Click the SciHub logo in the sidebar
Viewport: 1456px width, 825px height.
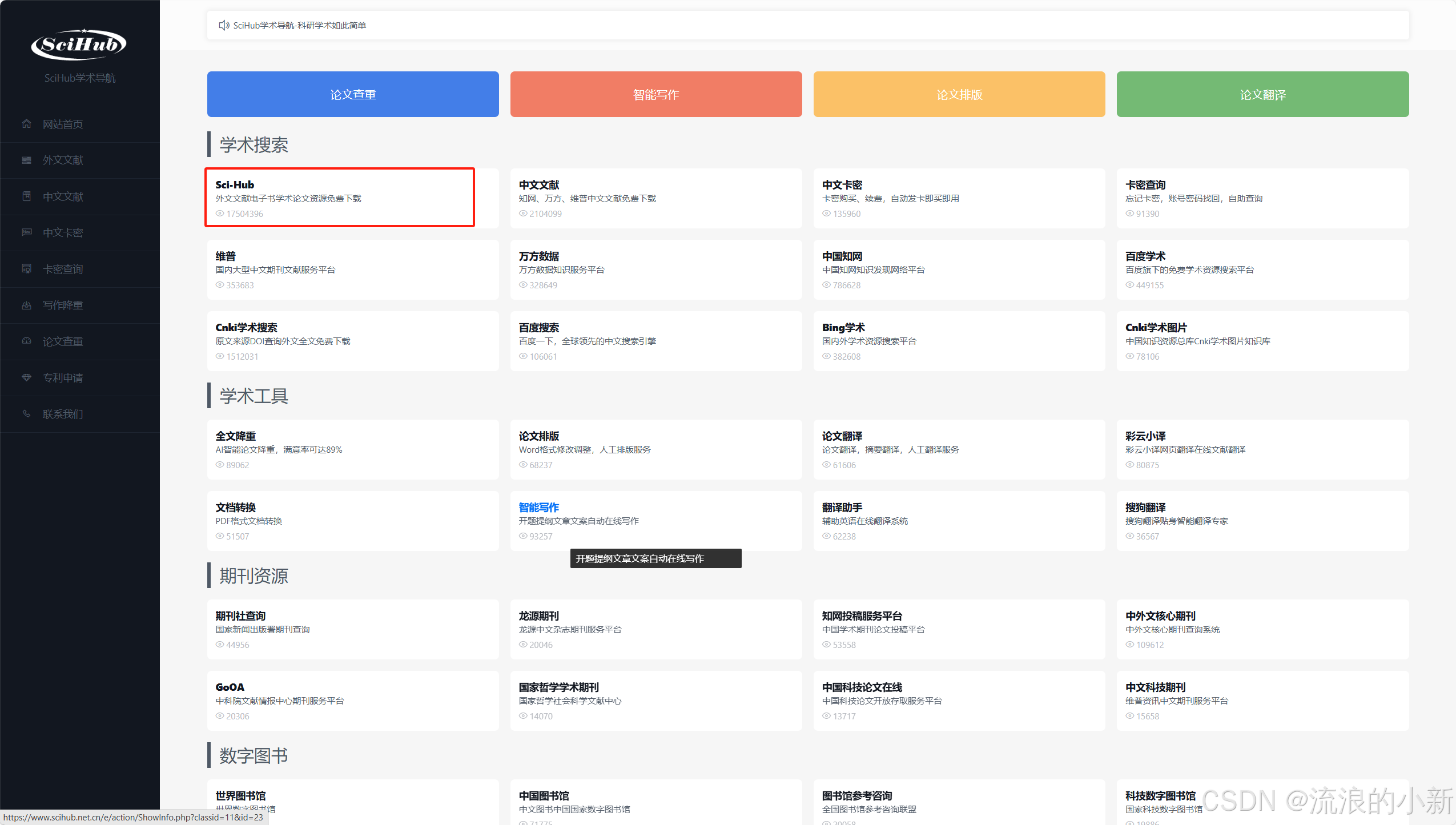(x=79, y=45)
